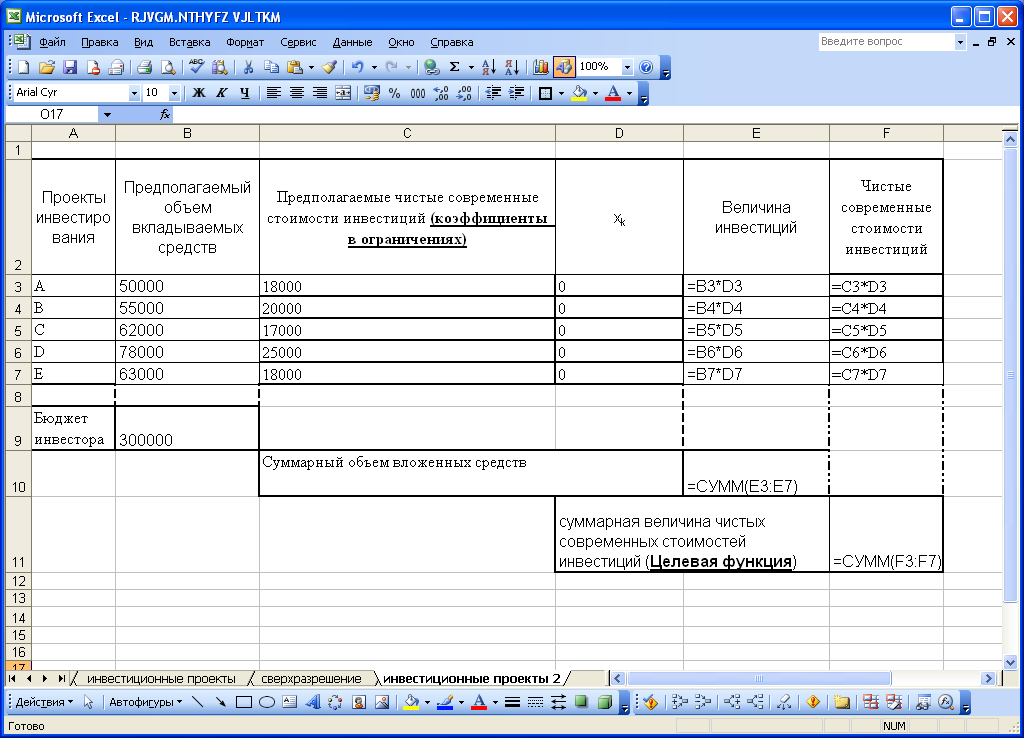
Task: Click the Введите вопрос help field
Action: click(886, 41)
